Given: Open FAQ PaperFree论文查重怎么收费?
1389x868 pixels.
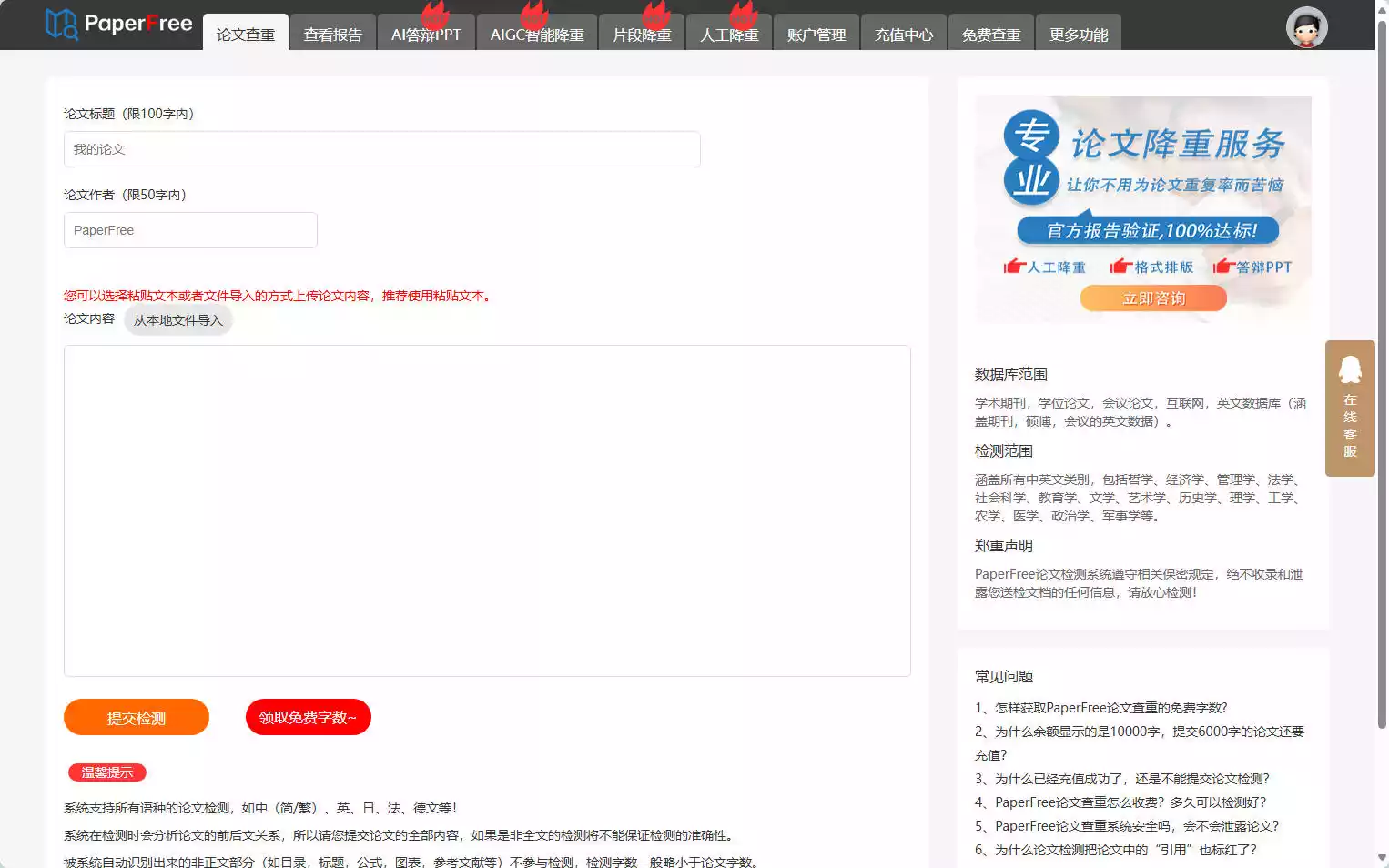Looking at the screenshot, I should [1120, 802].
